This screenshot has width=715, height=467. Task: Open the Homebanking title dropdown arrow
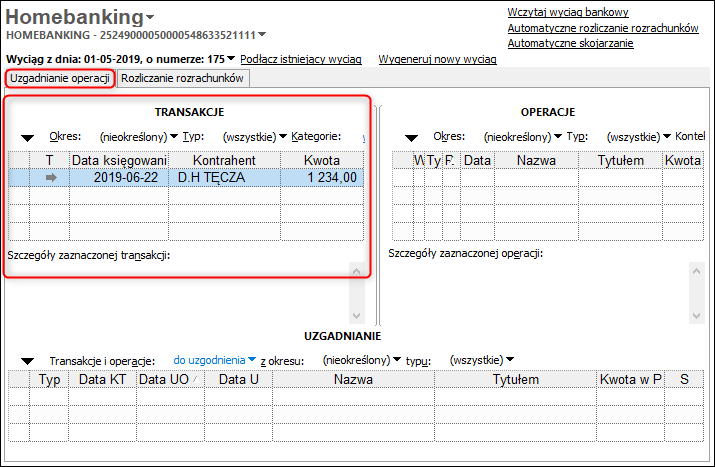[x=150, y=18]
